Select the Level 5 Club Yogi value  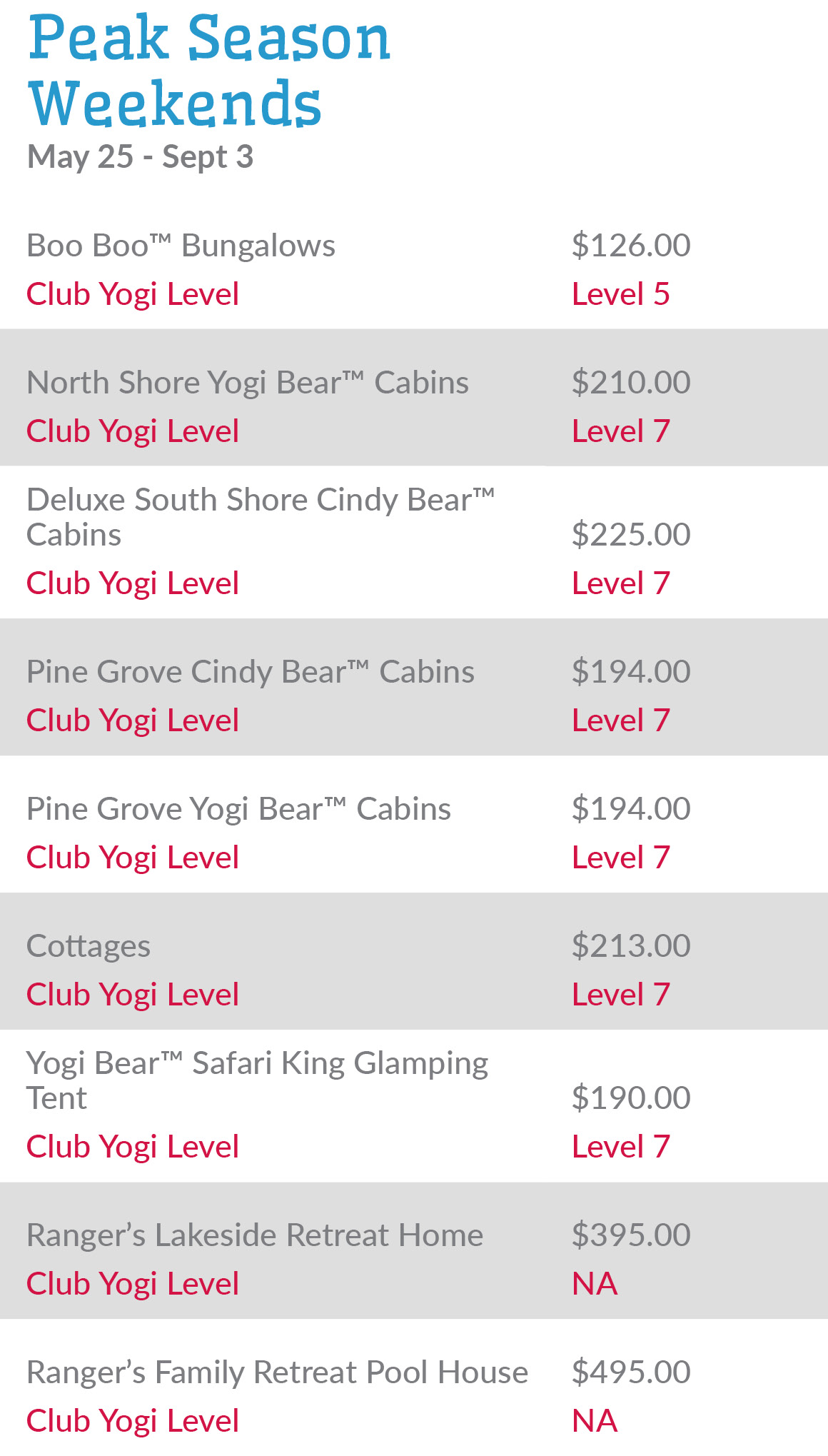pyautogui.click(x=621, y=294)
